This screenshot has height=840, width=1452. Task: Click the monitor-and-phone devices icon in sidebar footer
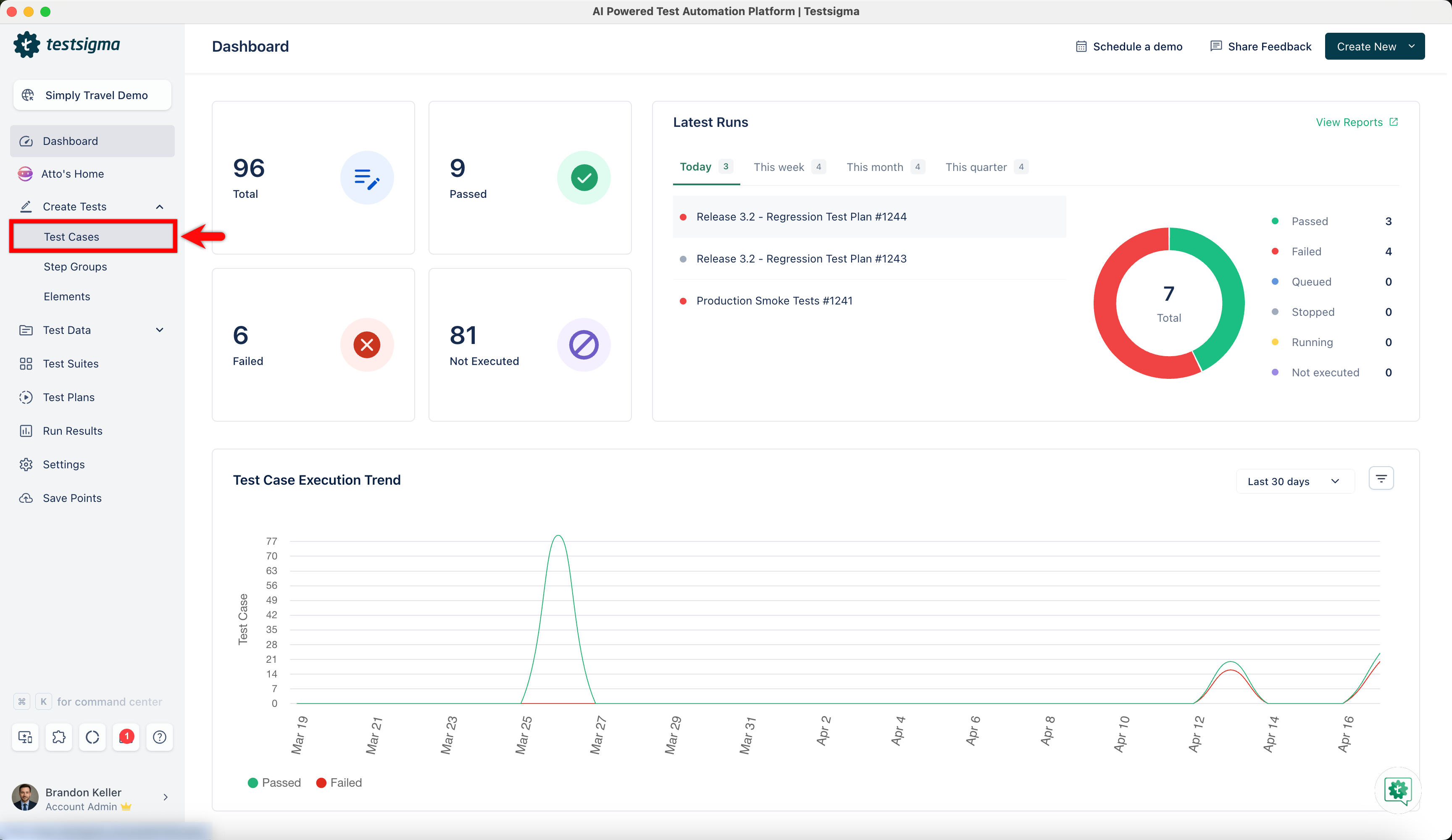25,737
